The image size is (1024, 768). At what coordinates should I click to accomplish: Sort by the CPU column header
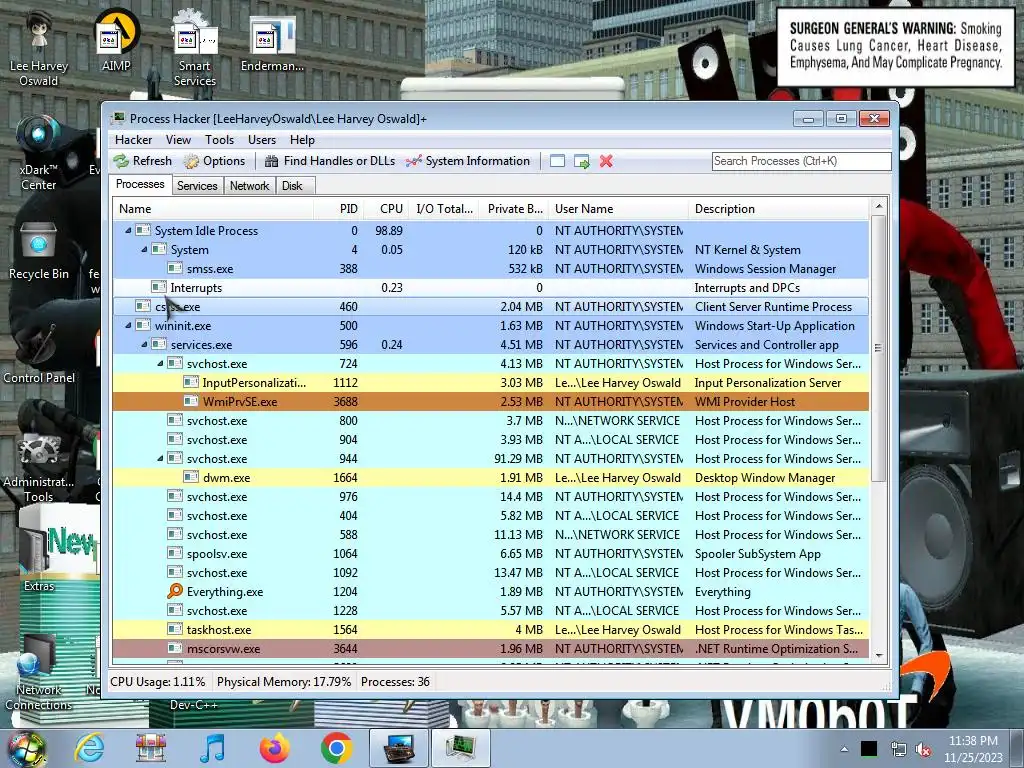pyautogui.click(x=386, y=209)
